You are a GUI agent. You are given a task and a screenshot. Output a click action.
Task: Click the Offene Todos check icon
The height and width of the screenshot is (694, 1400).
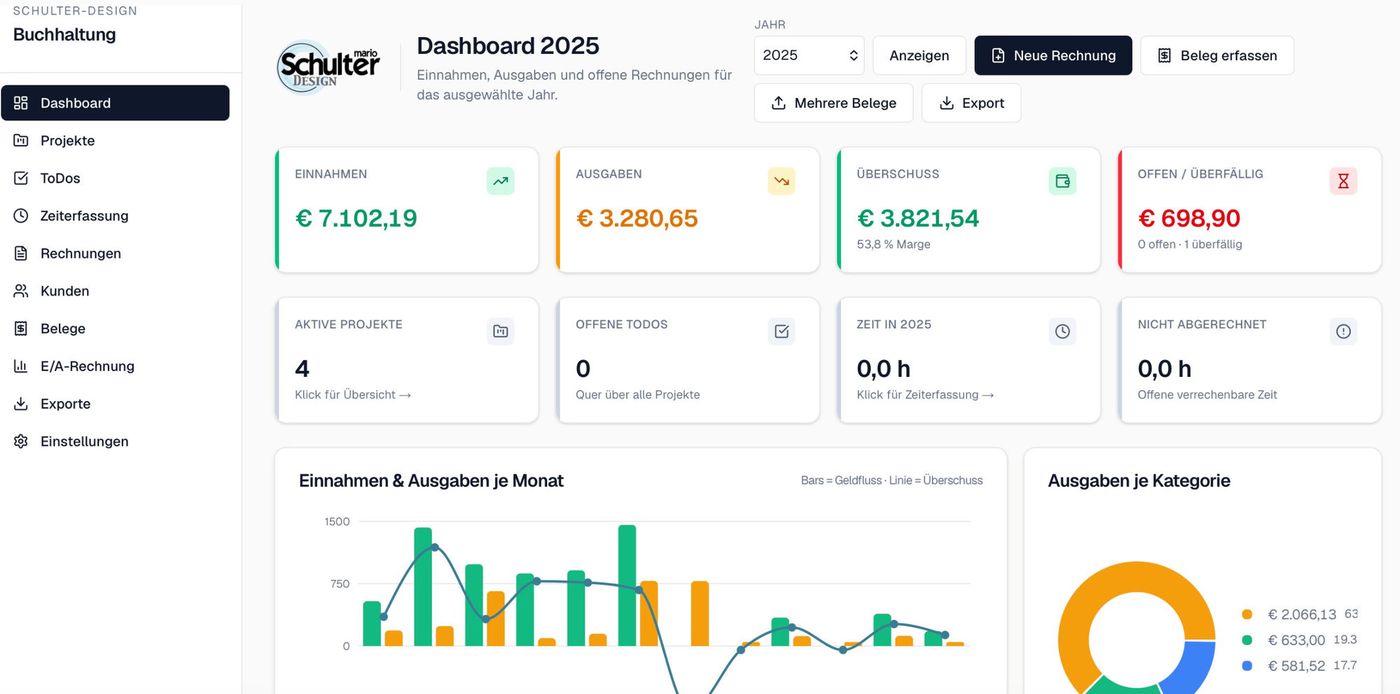point(782,331)
